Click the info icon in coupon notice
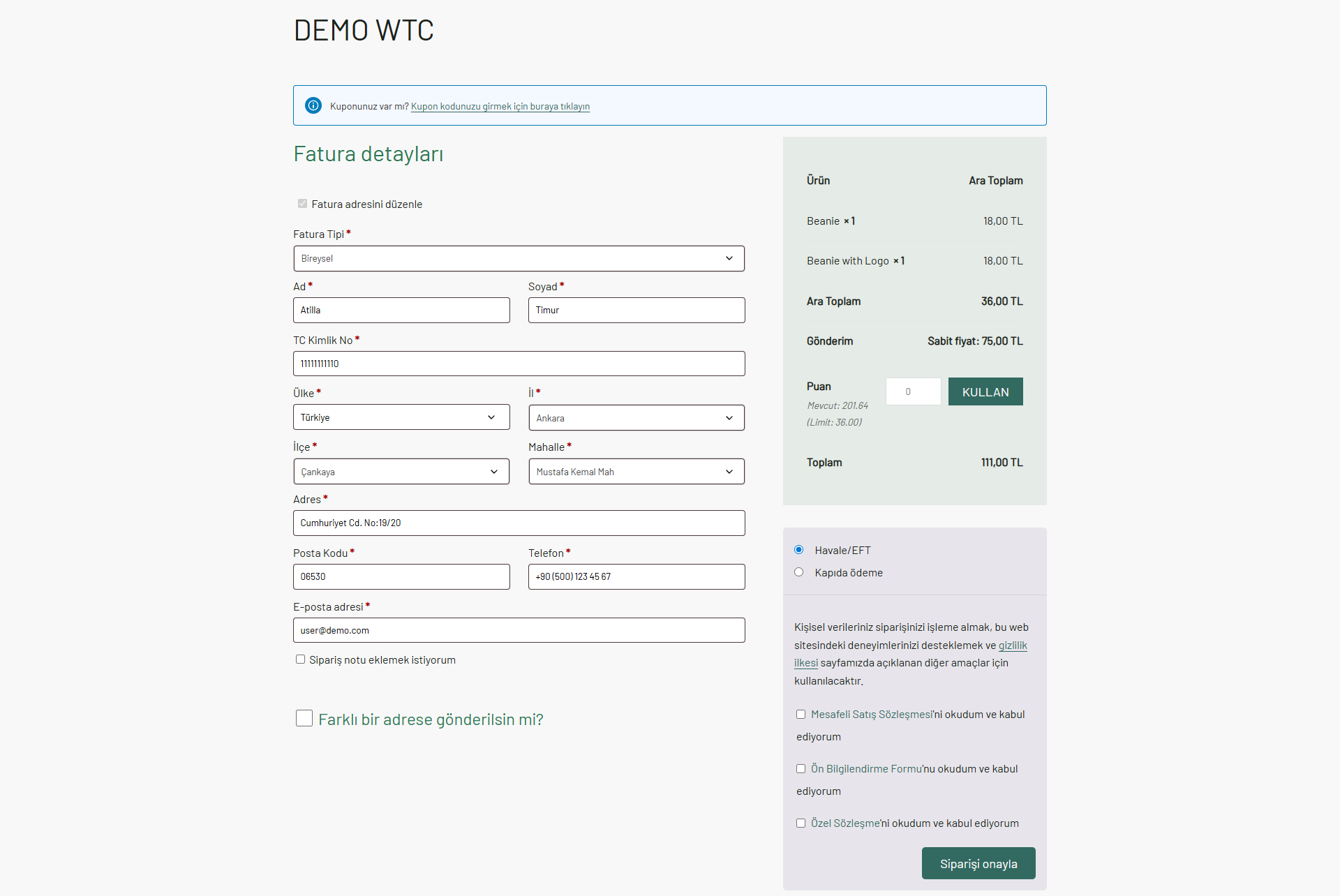 pyautogui.click(x=313, y=105)
